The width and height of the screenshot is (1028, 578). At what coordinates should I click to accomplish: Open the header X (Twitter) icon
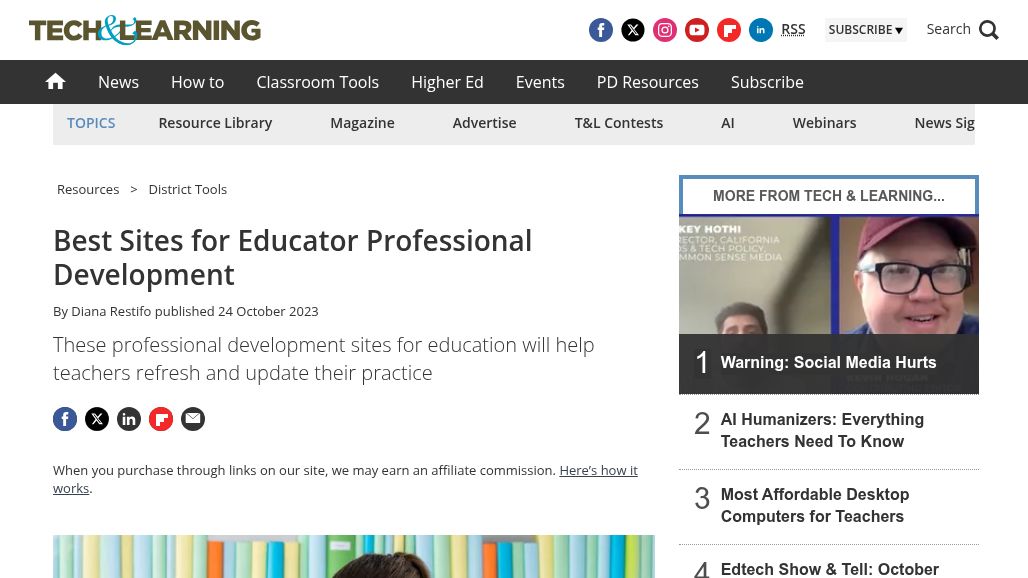tap(633, 30)
